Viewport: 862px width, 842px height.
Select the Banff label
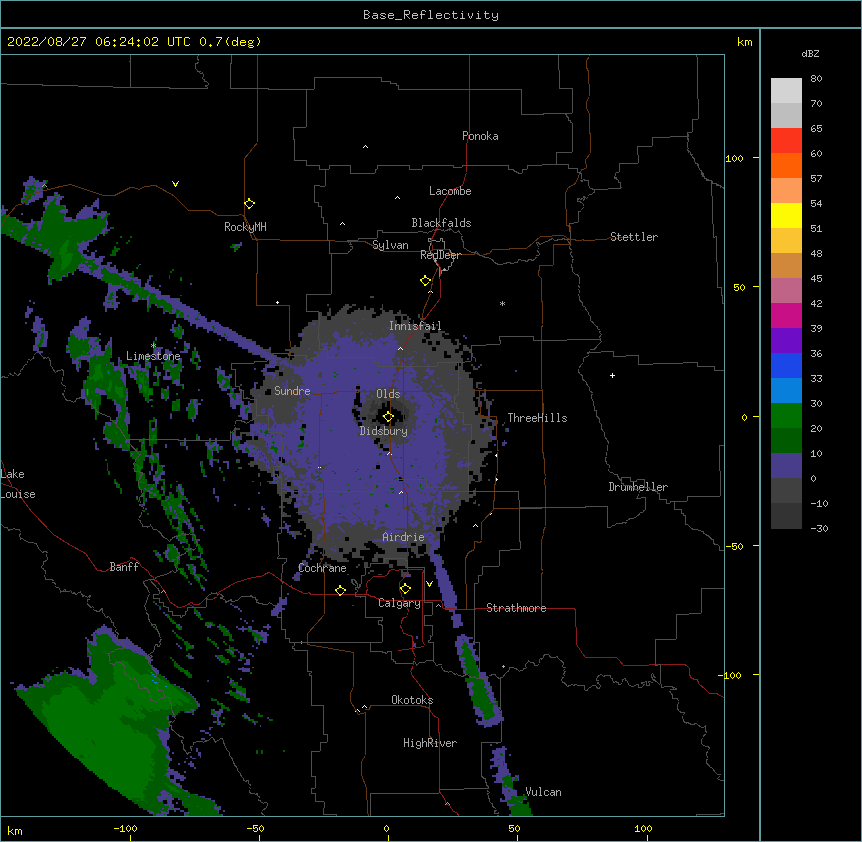124,567
